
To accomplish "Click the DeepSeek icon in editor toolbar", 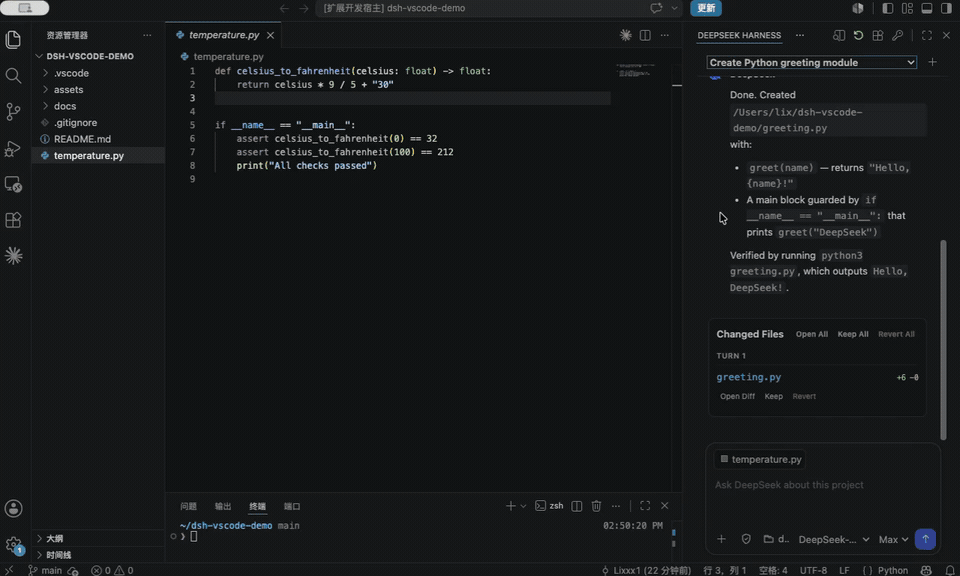I will (x=625, y=36).
